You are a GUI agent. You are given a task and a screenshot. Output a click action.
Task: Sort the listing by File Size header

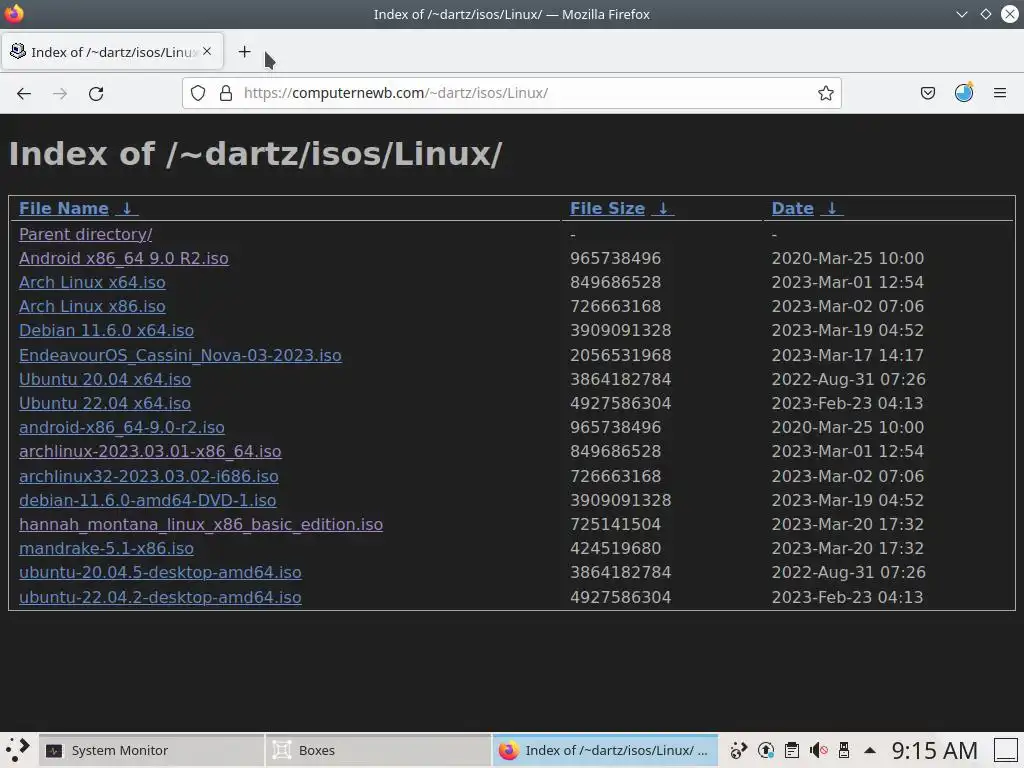pyautogui.click(x=607, y=208)
